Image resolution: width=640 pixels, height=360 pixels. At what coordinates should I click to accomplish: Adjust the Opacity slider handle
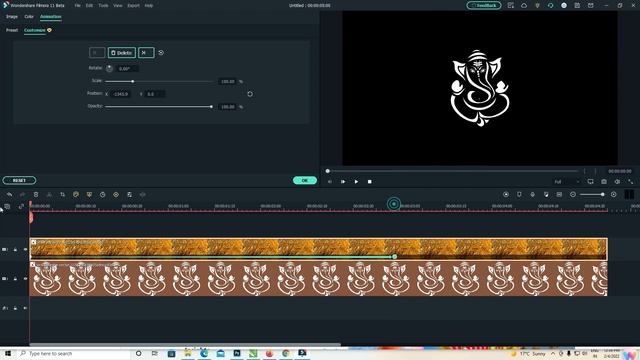pos(211,107)
